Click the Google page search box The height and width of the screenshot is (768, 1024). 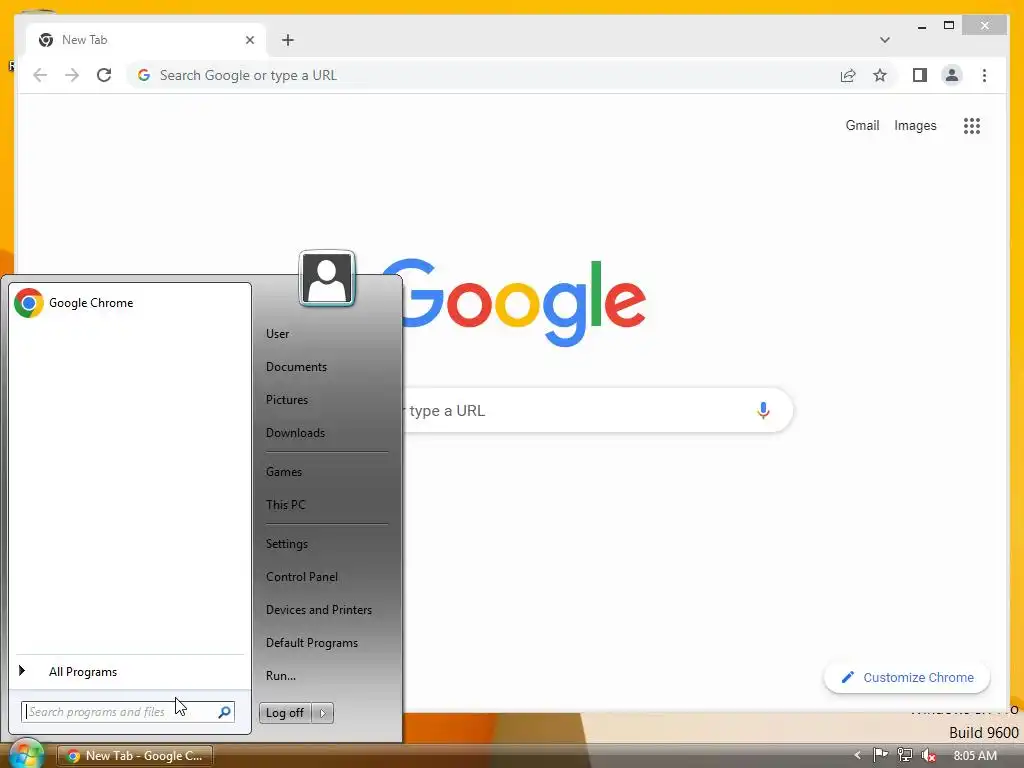[x=598, y=410]
